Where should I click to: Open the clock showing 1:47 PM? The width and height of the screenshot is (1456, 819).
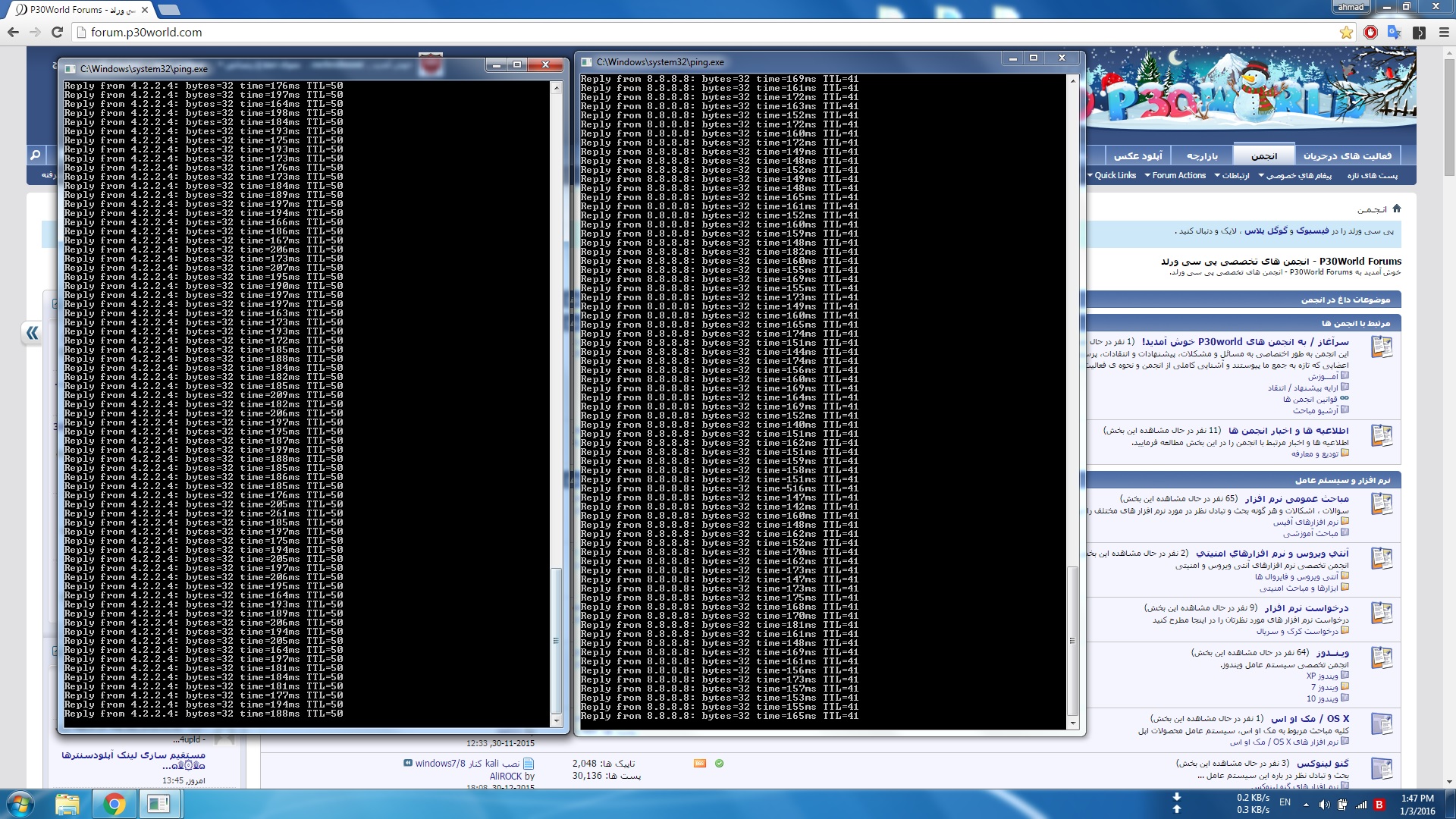click(1417, 804)
